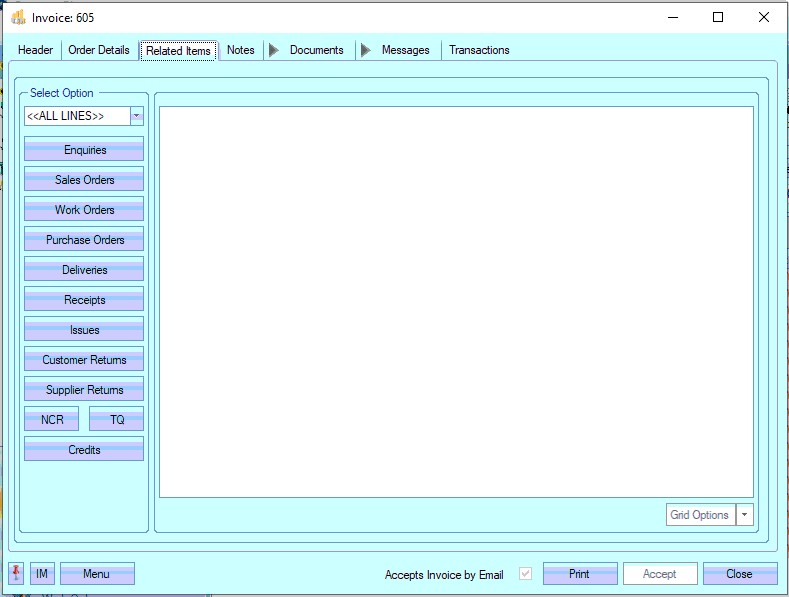Click the arrow icon before Messages tab
789x597 pixels.
366,50
